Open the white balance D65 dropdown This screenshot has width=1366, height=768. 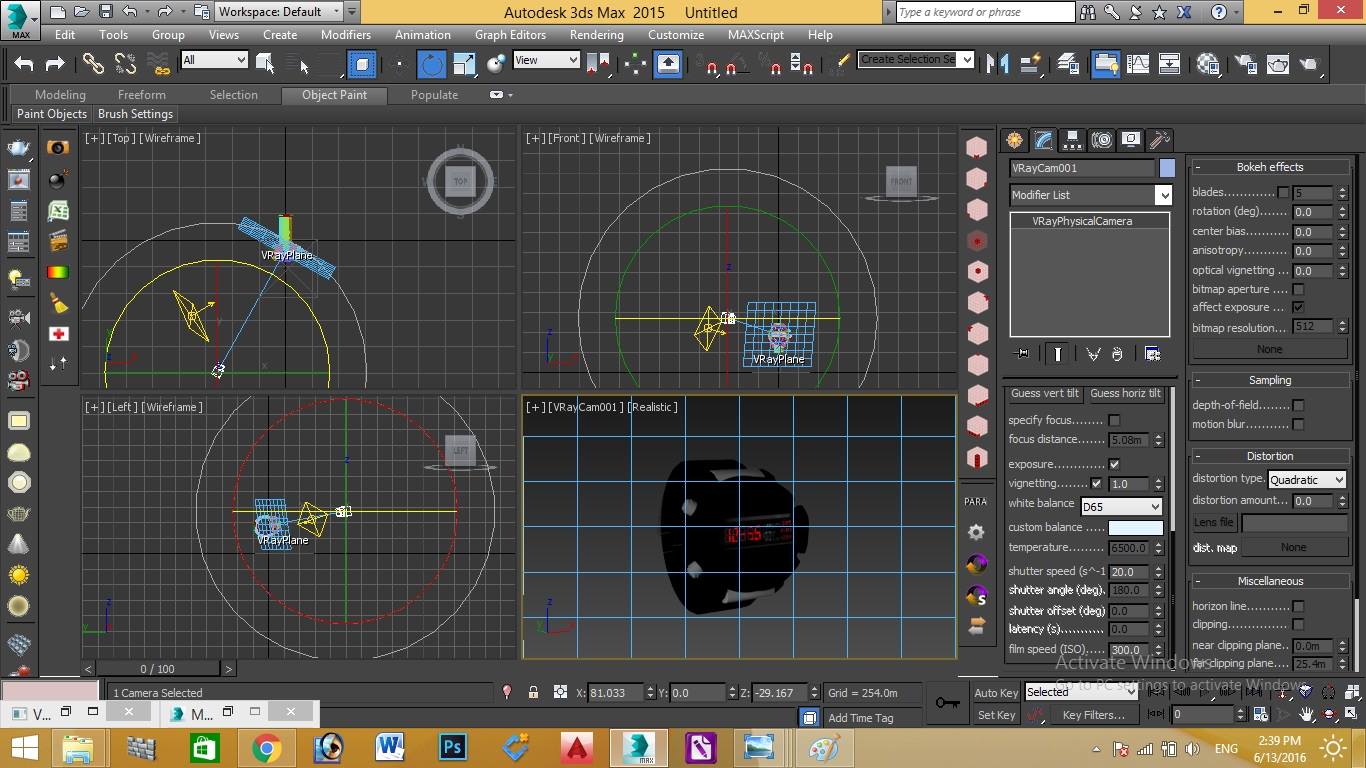[x=1121, y=506]
